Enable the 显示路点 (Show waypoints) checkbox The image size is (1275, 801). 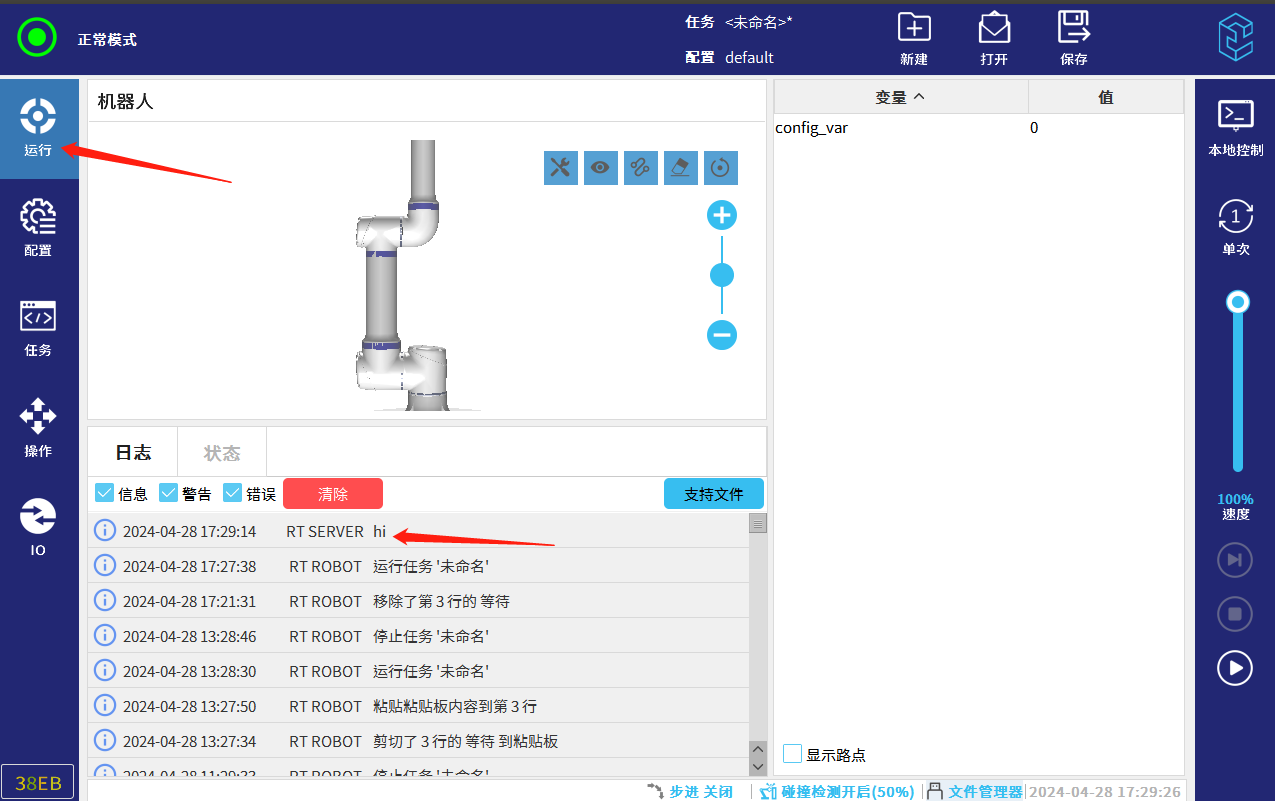(792, 754)
